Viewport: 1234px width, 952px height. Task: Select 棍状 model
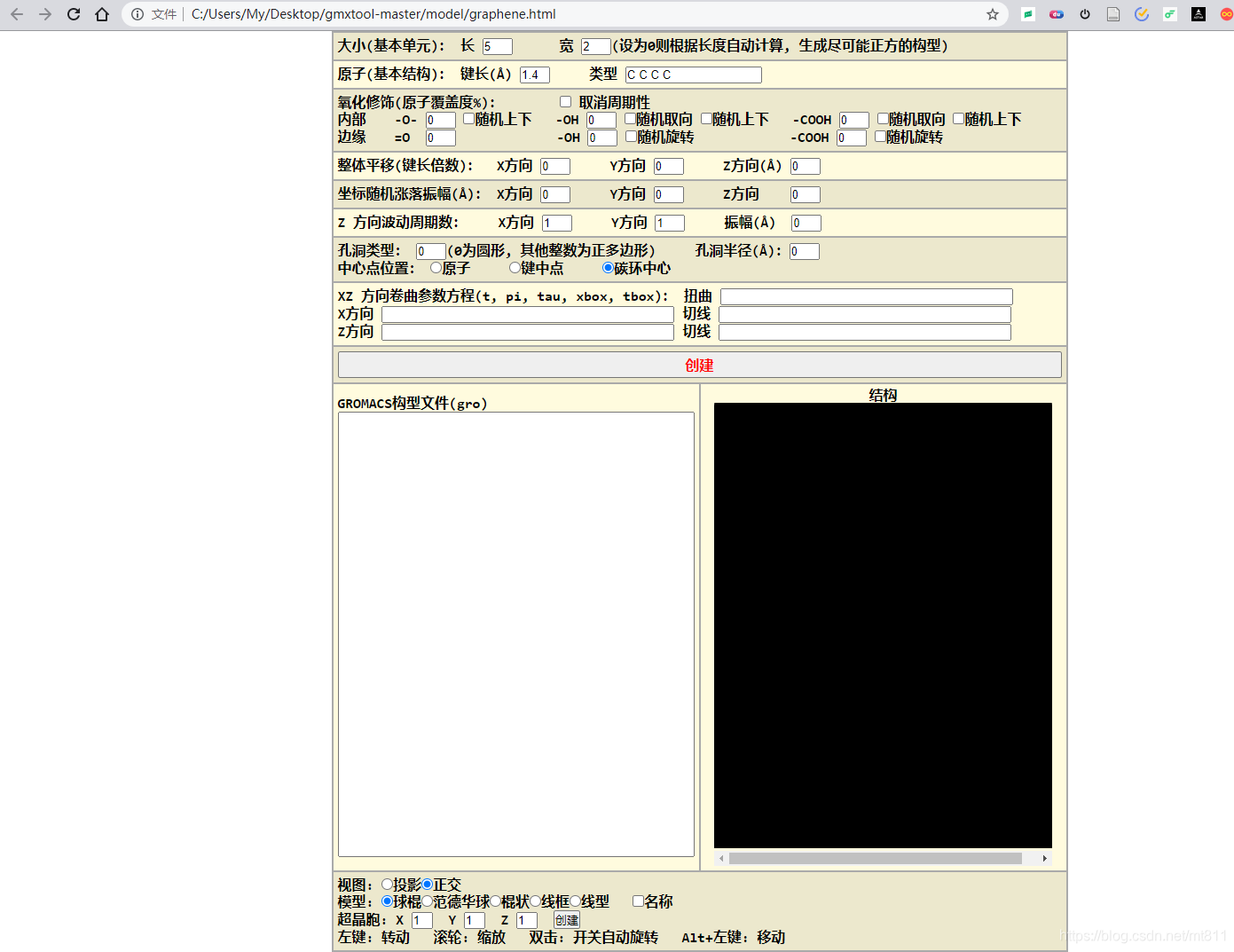pyautogui.click(x=496, y=901)
